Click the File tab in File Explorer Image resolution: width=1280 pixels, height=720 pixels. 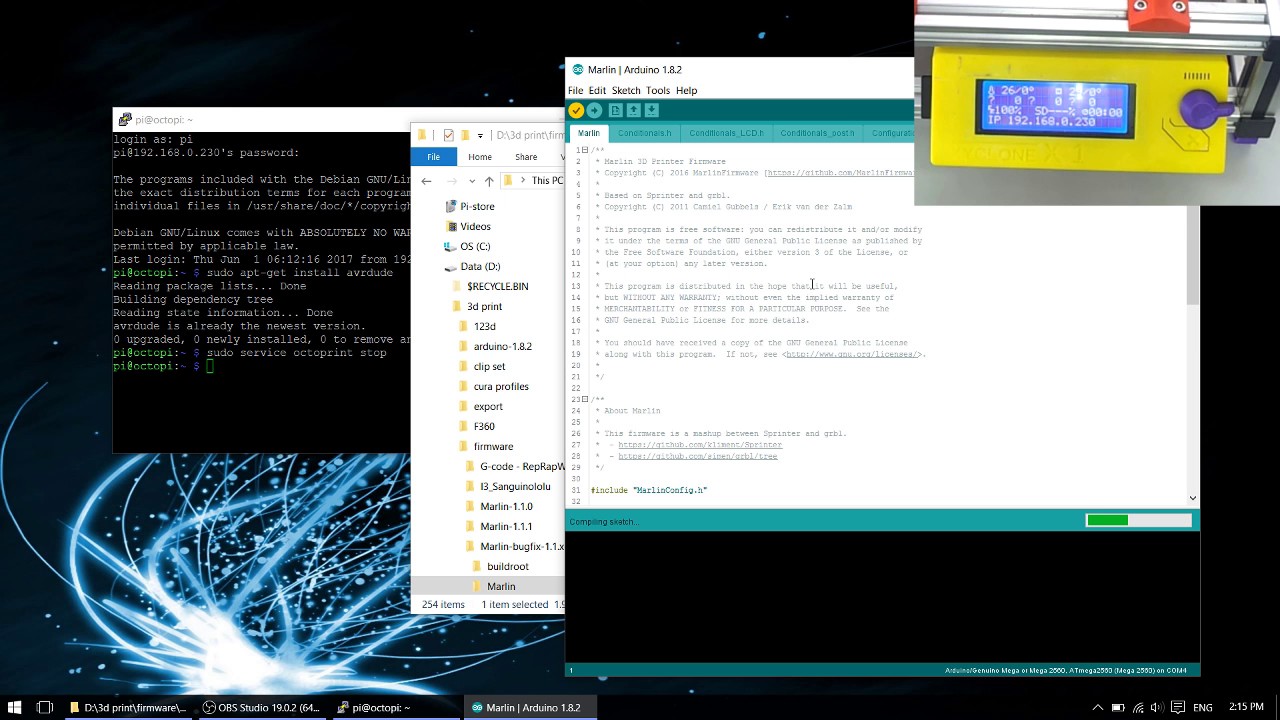pyautogui.click(x=434, y=157)
